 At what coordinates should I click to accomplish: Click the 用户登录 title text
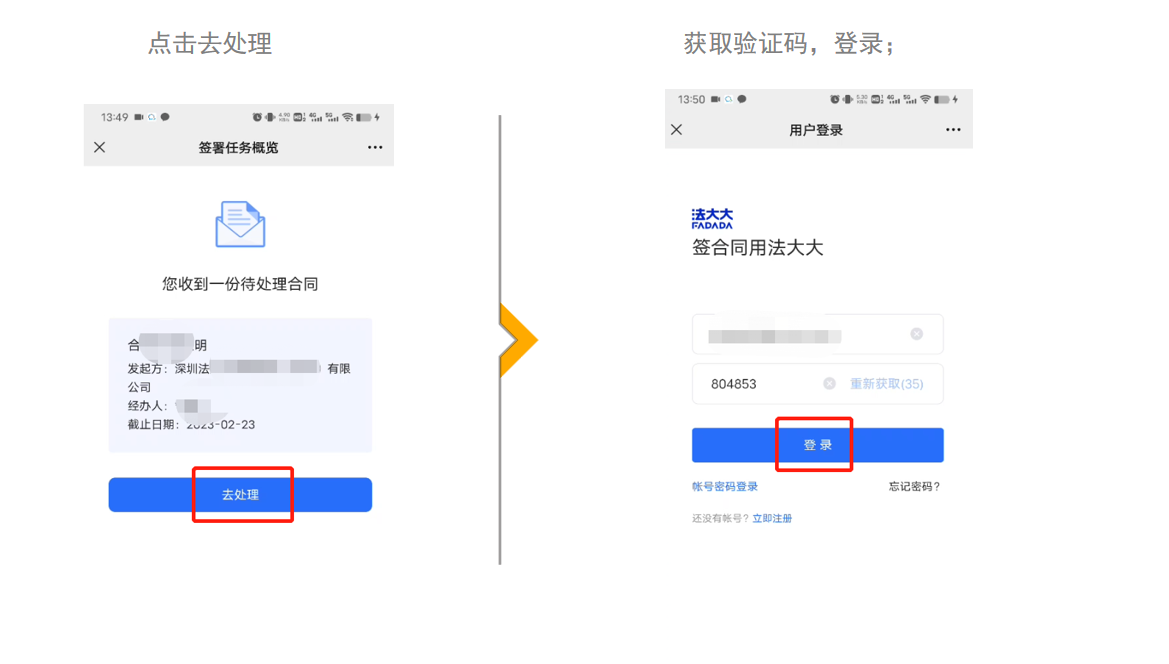point(816,130)
